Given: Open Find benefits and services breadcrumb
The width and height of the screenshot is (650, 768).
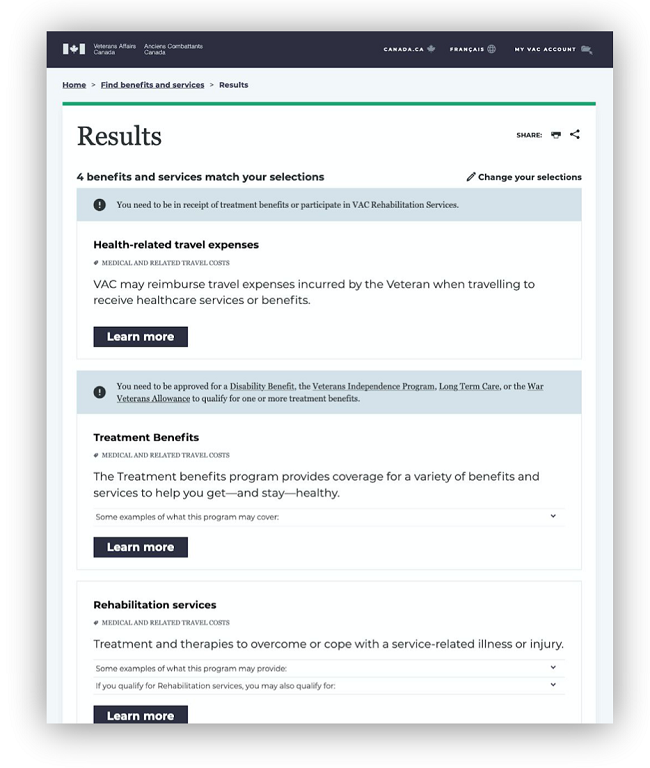Looking at the screenshot, I should (152, 85).
